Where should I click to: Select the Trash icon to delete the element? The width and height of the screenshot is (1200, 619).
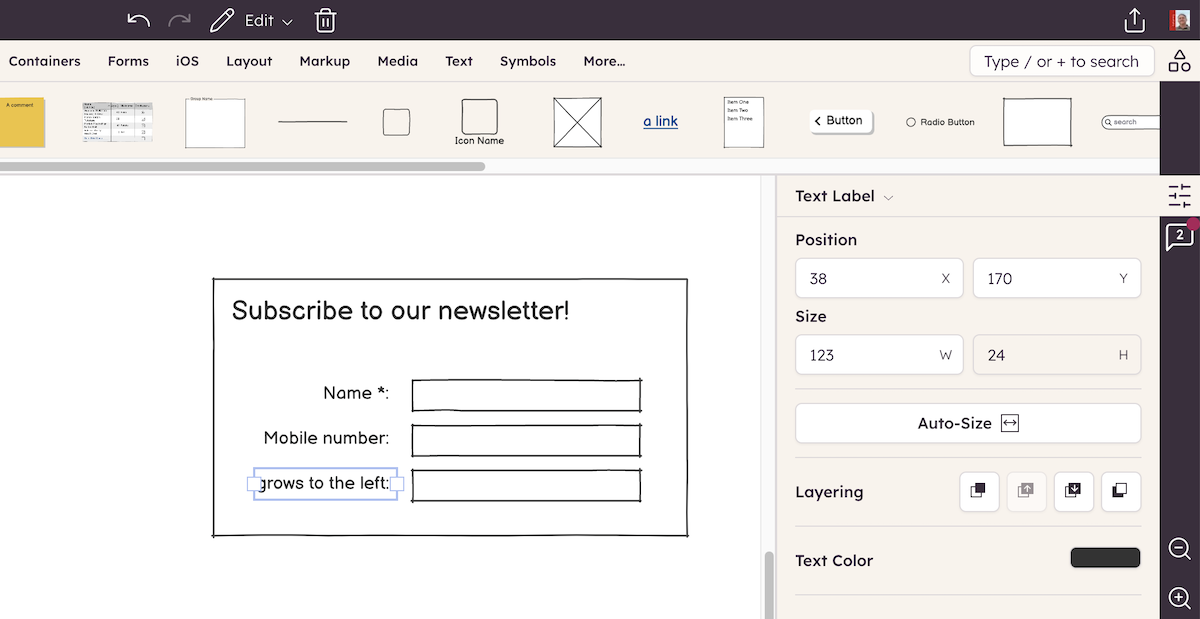pyautogui.click(x=325, y=19)
